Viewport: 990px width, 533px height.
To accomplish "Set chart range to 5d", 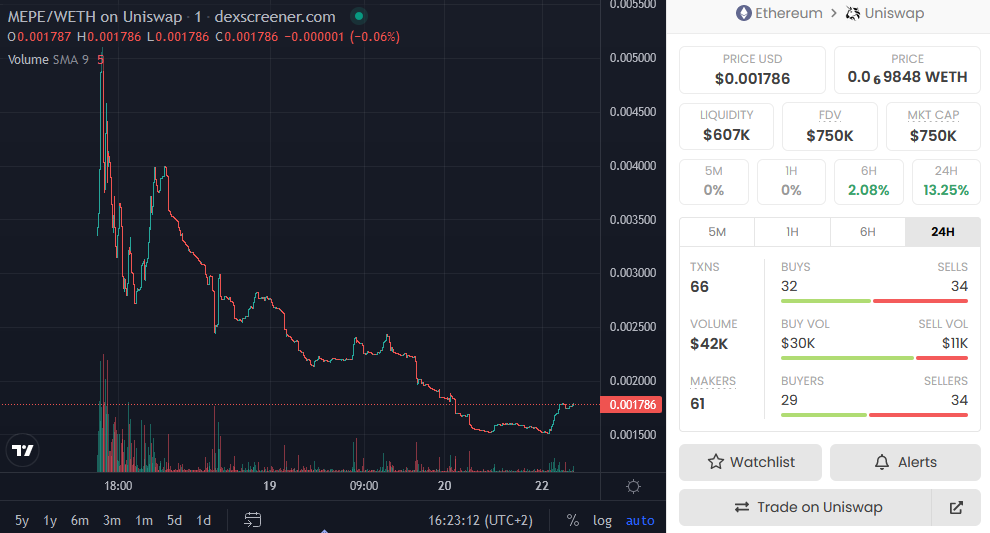I will 174,520.
